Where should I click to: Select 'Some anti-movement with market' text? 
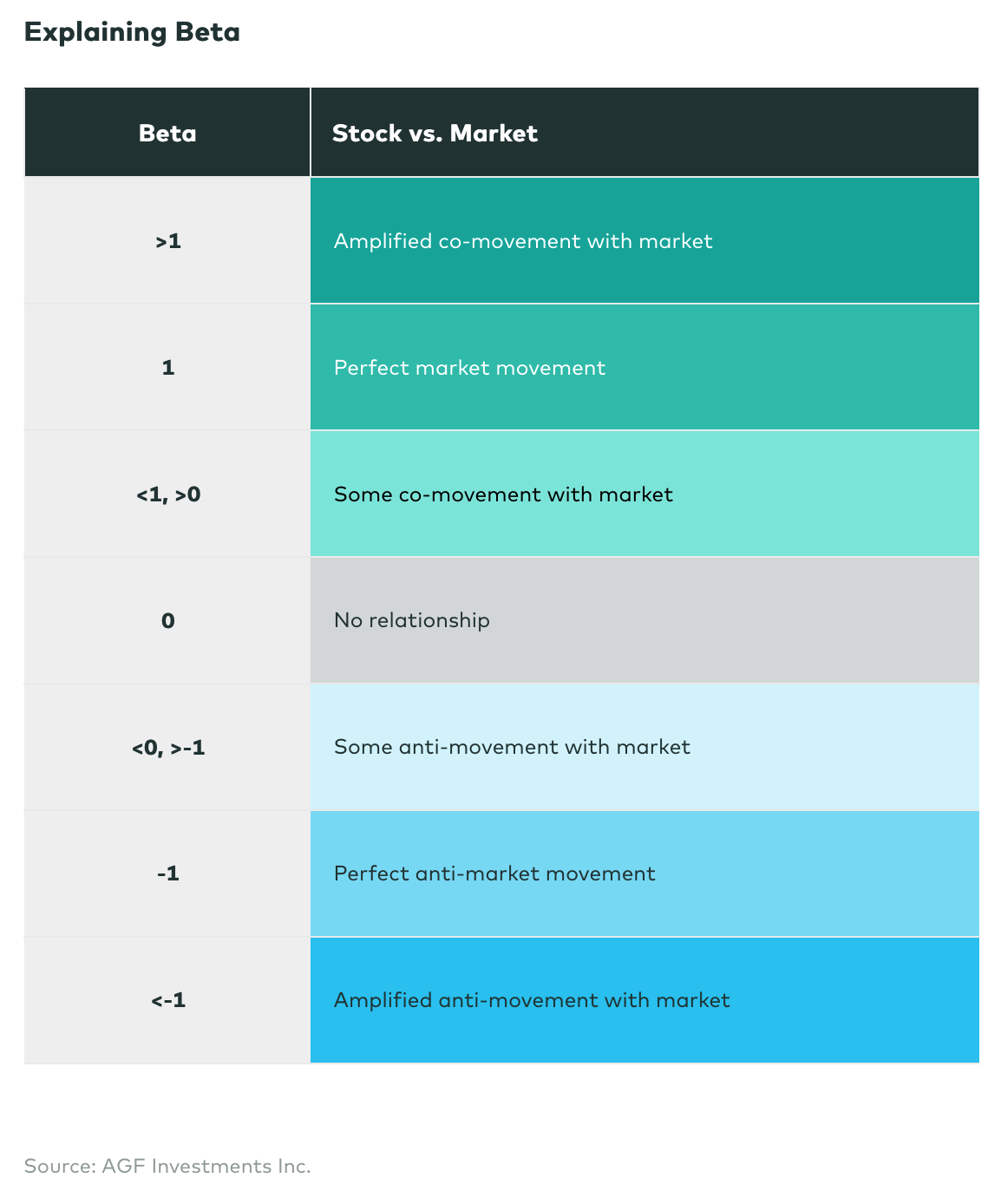512,747
